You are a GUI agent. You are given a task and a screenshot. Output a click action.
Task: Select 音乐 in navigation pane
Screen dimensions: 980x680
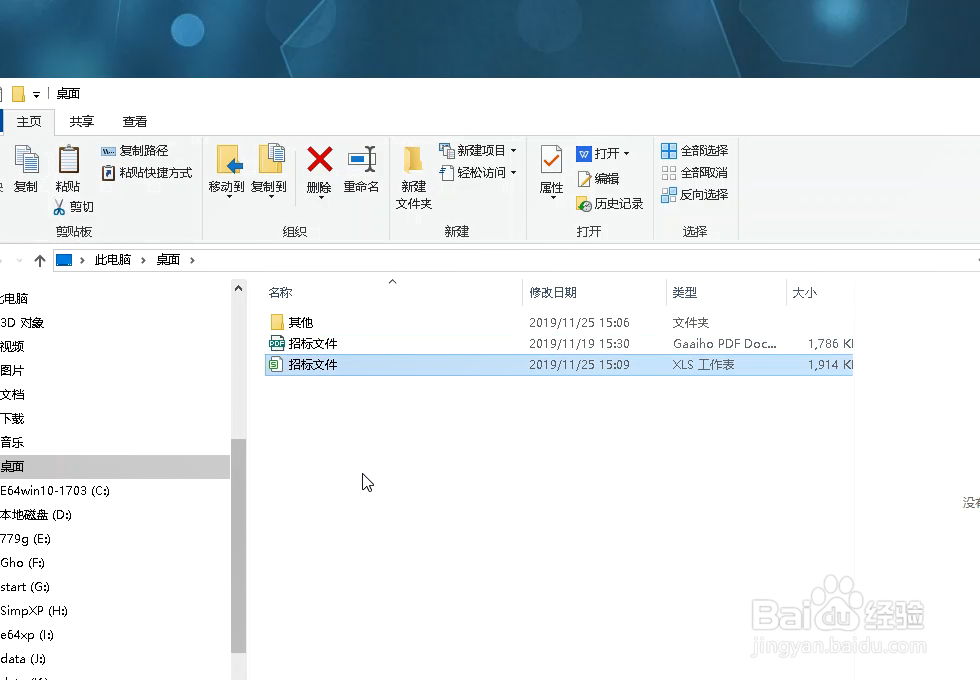(12, 443)
